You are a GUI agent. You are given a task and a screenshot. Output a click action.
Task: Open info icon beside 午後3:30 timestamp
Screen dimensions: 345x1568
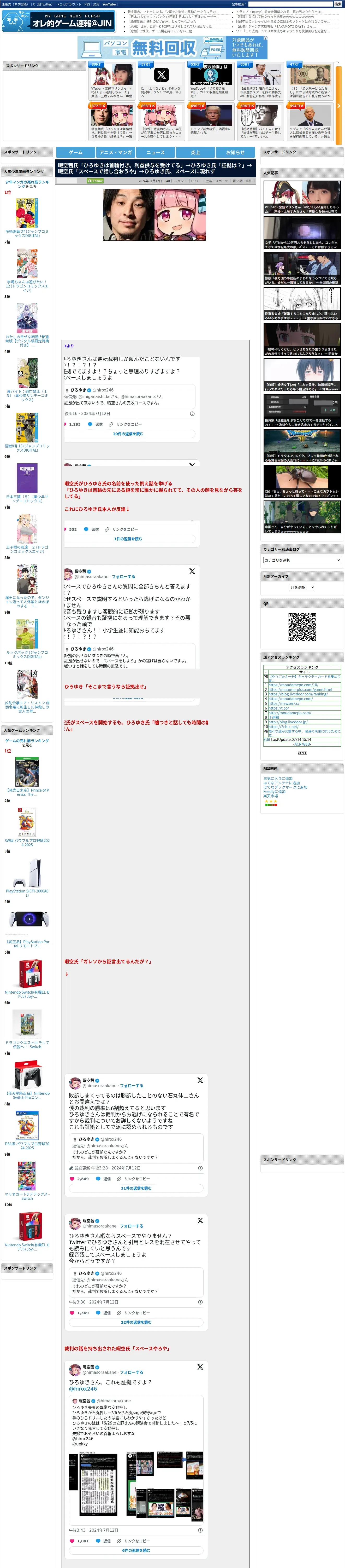pyautogui.click(x=200, y=1302)
